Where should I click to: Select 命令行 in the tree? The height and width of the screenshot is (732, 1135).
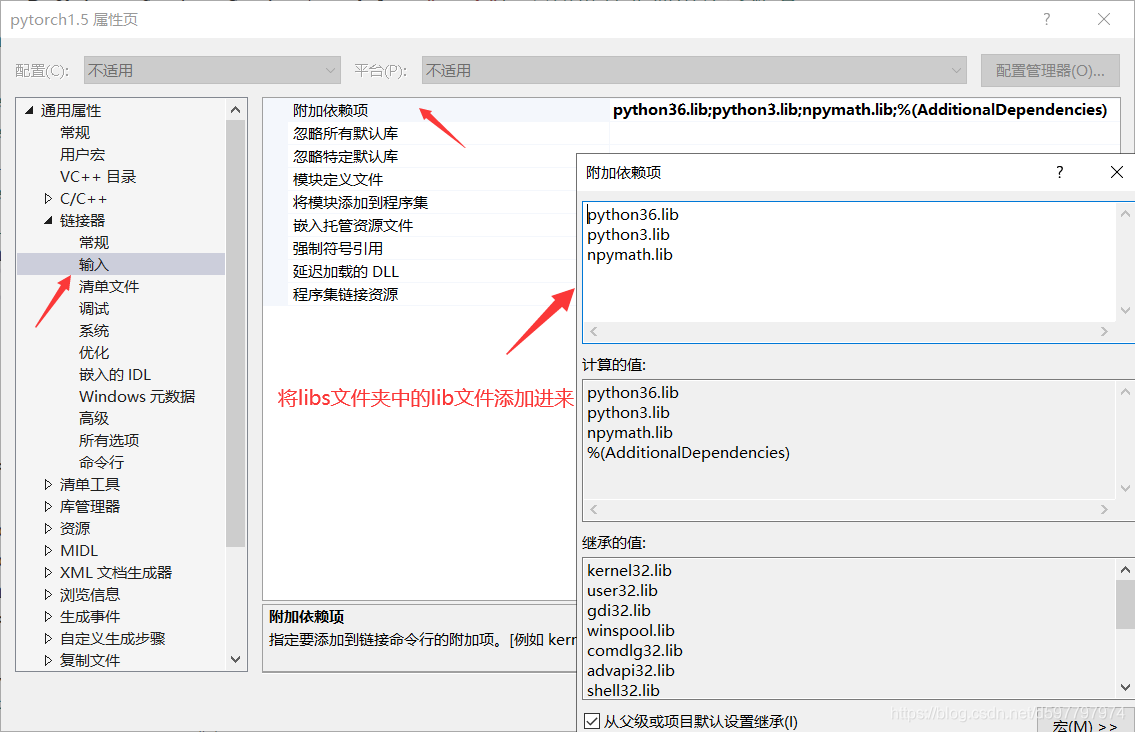[101, 463]
